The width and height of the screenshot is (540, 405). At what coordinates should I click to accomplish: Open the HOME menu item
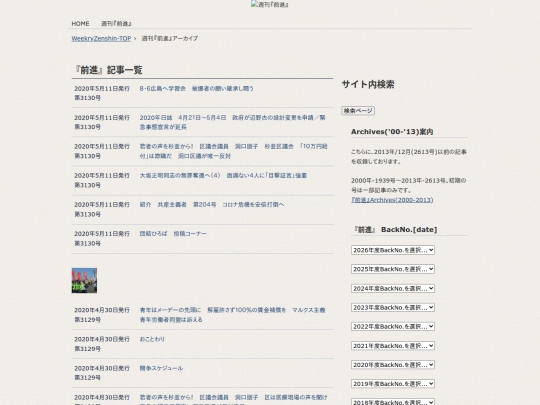click(80, 24)
